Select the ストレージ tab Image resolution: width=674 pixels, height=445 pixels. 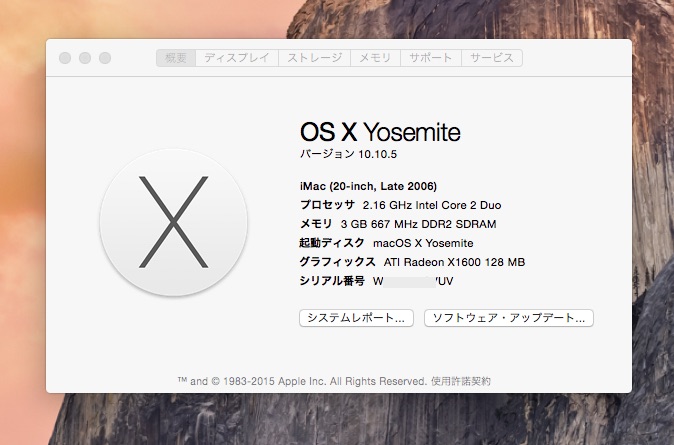[315, 58]
